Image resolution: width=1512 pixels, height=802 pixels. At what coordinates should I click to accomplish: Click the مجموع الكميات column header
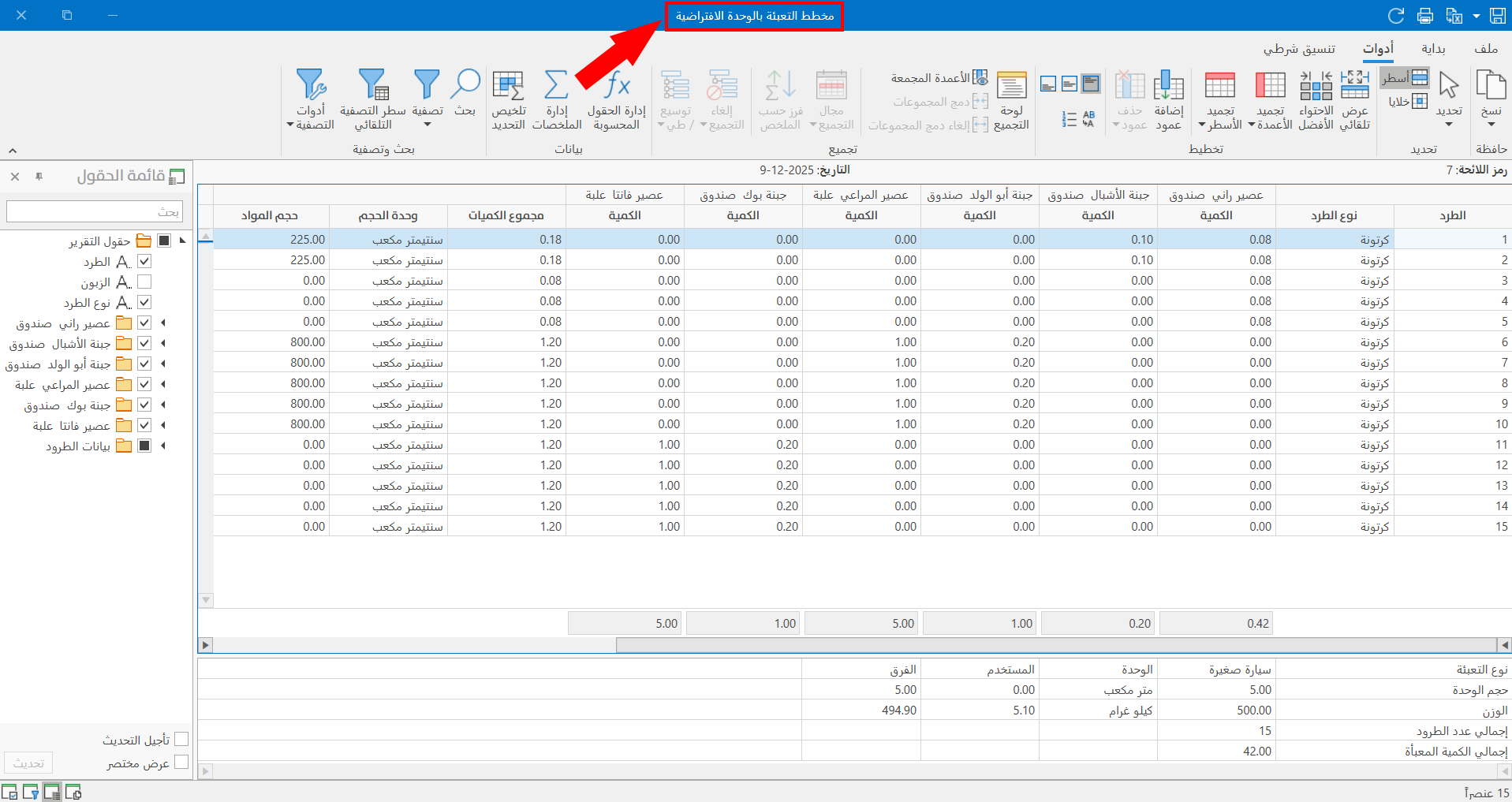click(x=506, y=215)
